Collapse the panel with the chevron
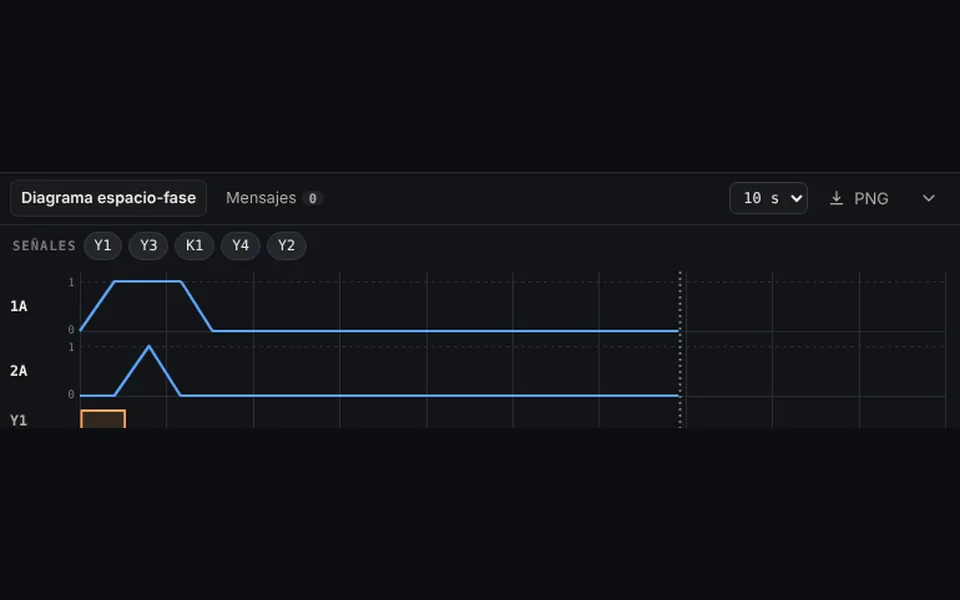This screenshot has height=600, width=960. [x=929, y=198]
